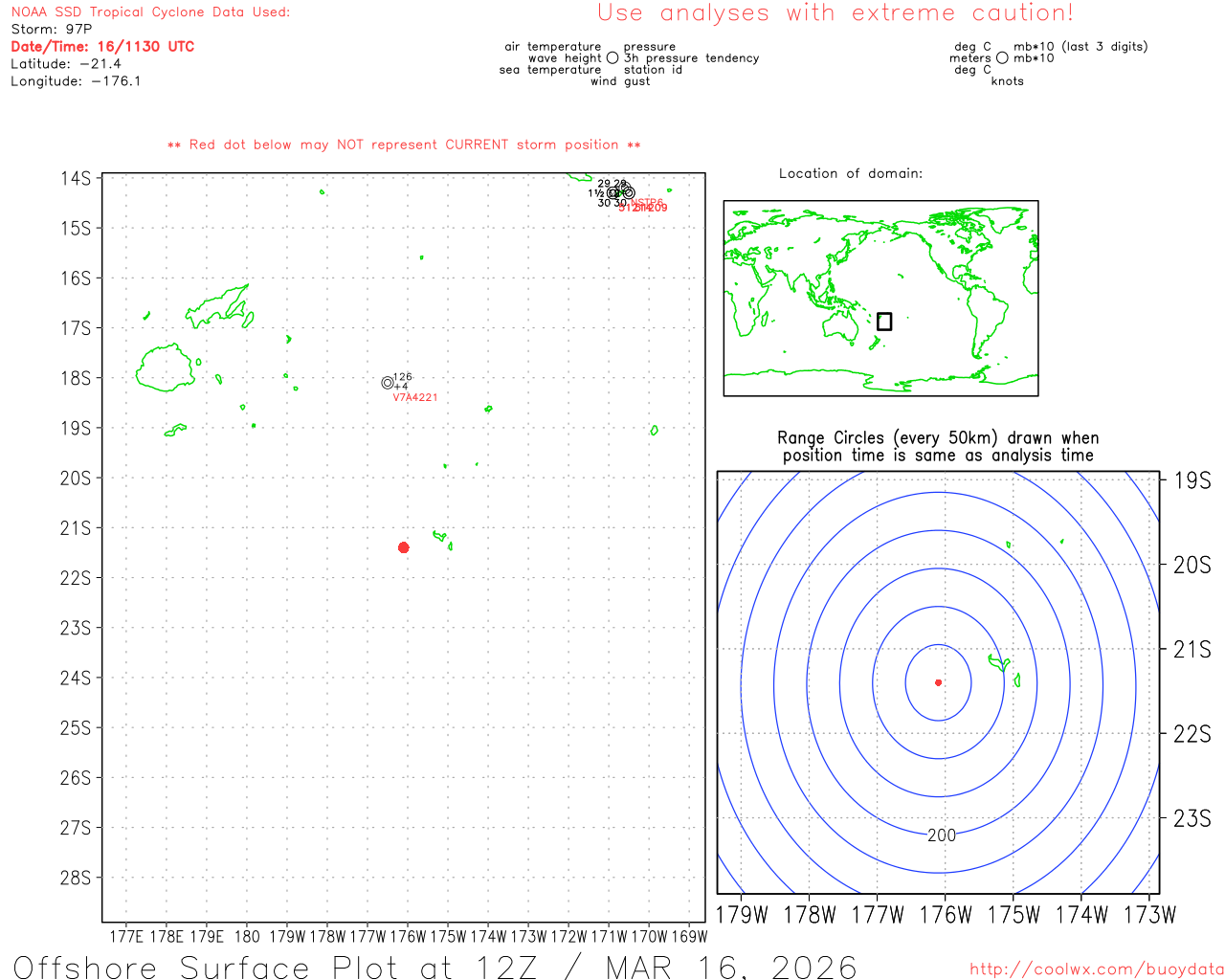Open the coolwx.com/buoydata link
This screenshot has height=980, width=1225.
click(1096, 969)
